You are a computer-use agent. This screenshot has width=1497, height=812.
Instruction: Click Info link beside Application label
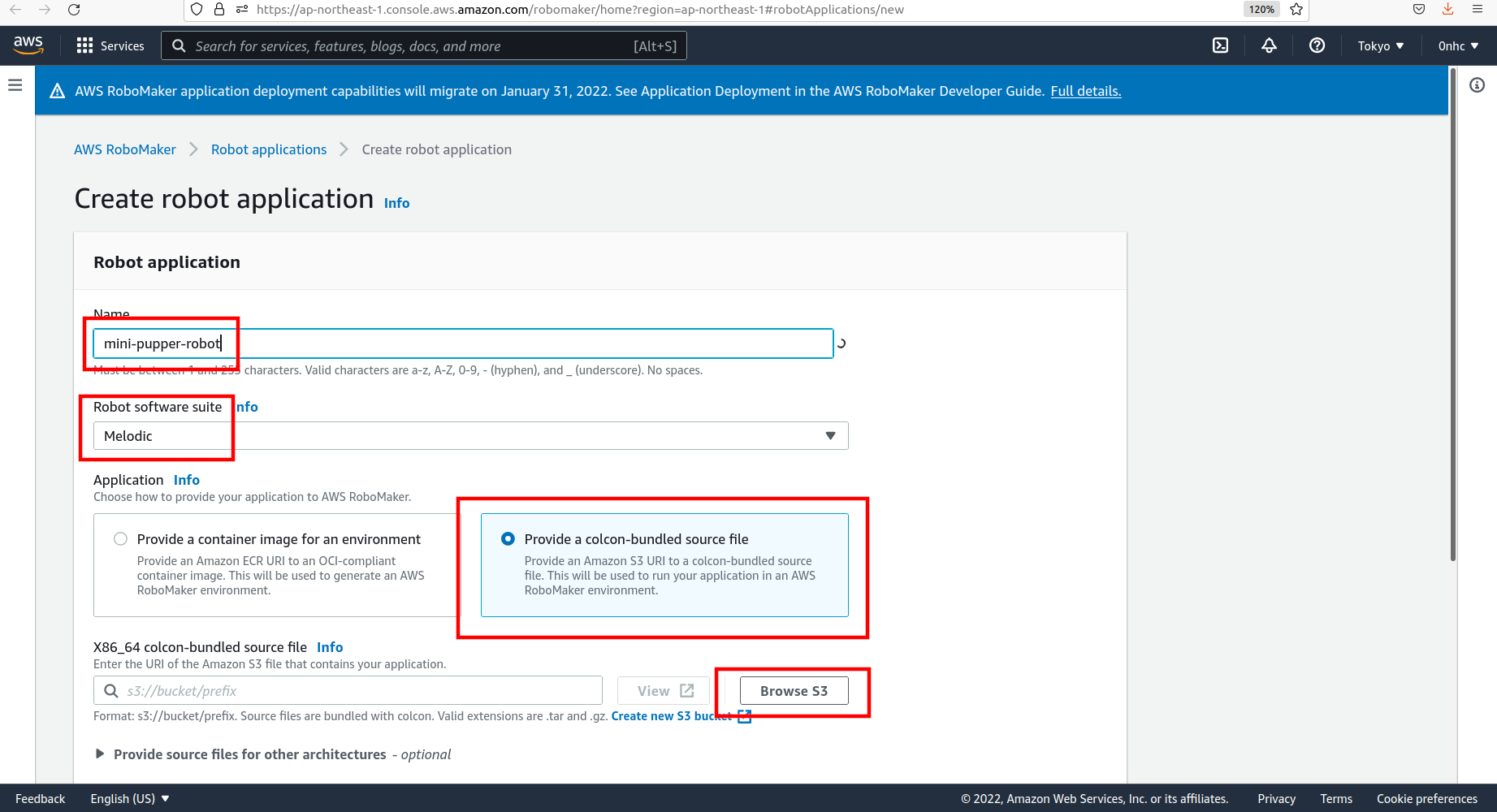186,480
